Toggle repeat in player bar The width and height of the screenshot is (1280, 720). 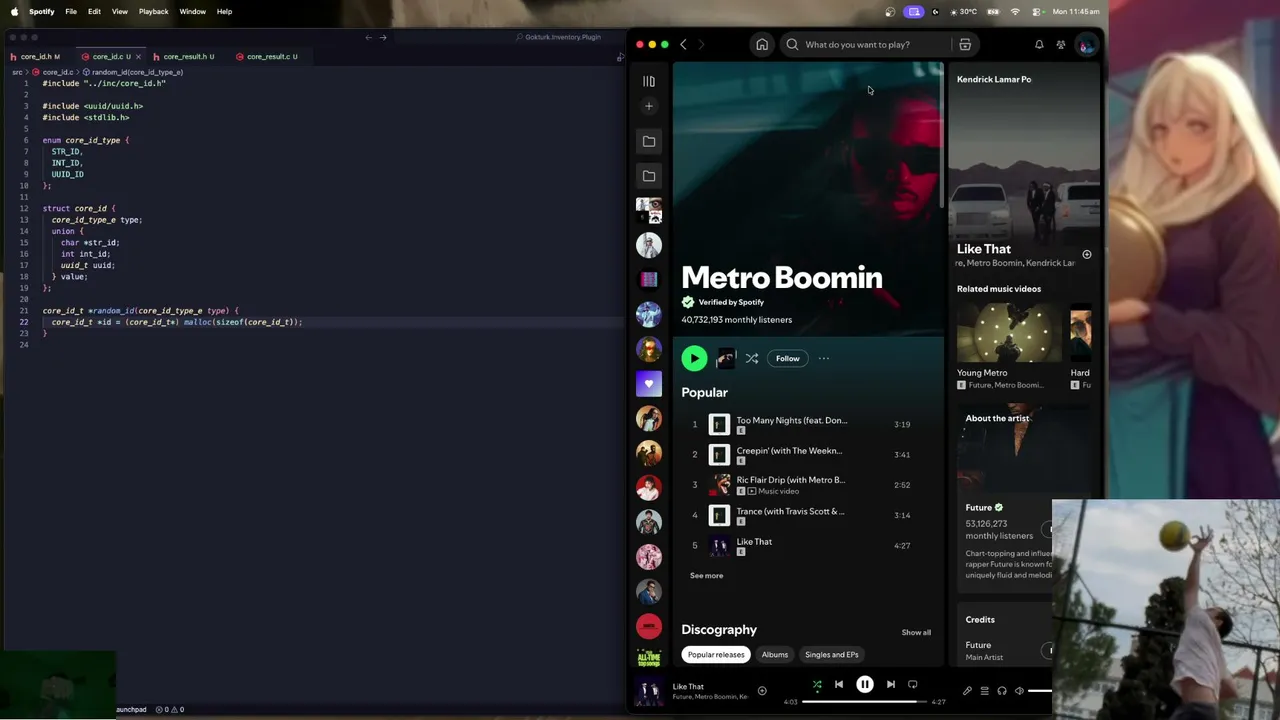(x=913, y=685)
